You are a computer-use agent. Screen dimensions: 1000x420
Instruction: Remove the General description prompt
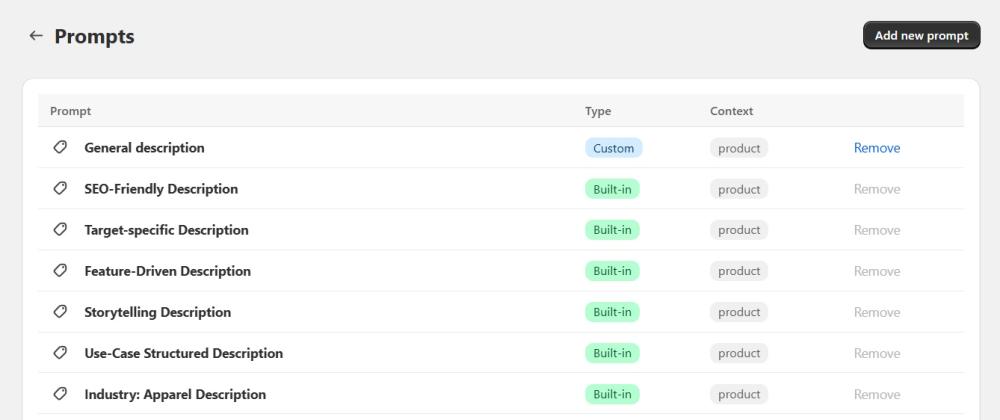[876, 148]
